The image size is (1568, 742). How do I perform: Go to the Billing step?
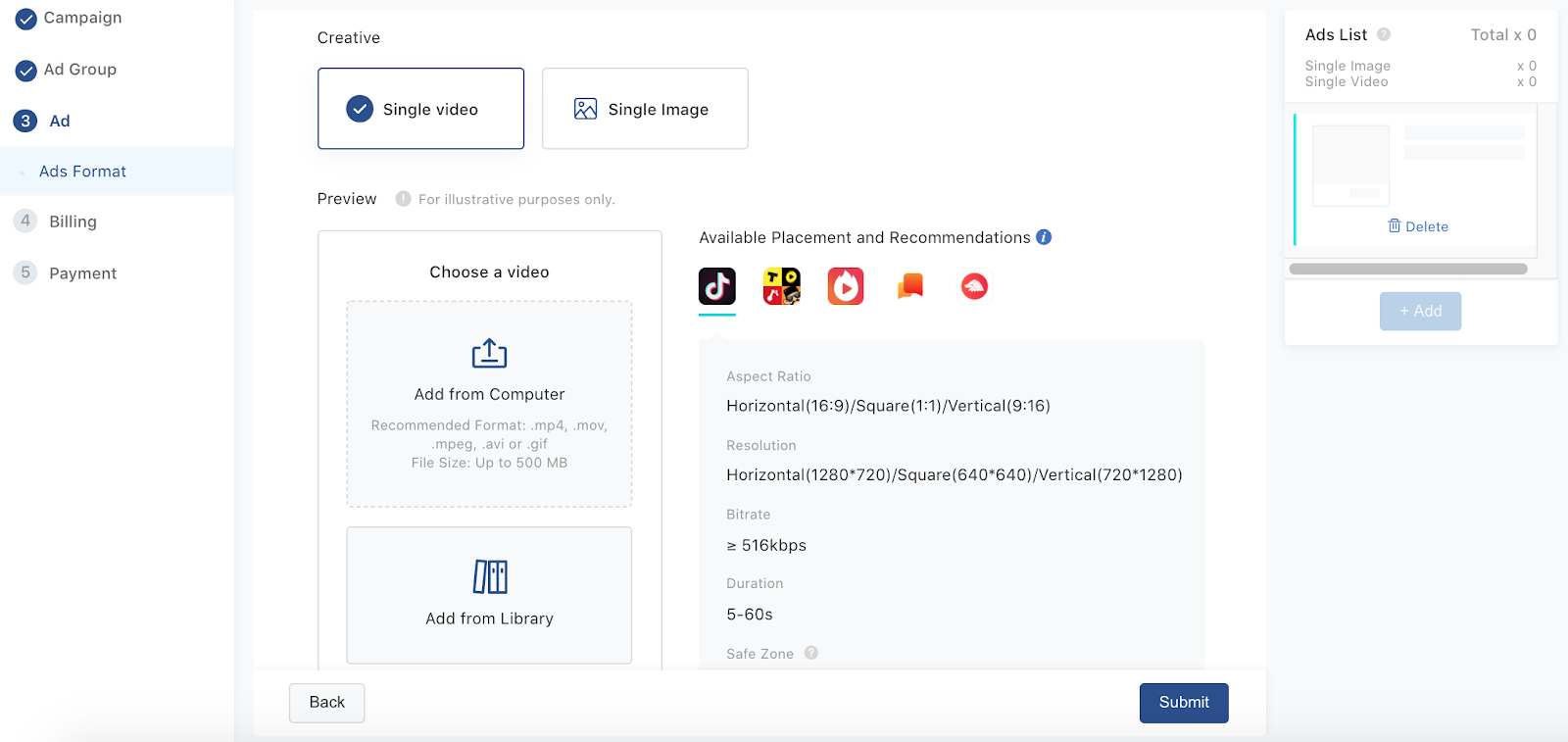point(73,222)
